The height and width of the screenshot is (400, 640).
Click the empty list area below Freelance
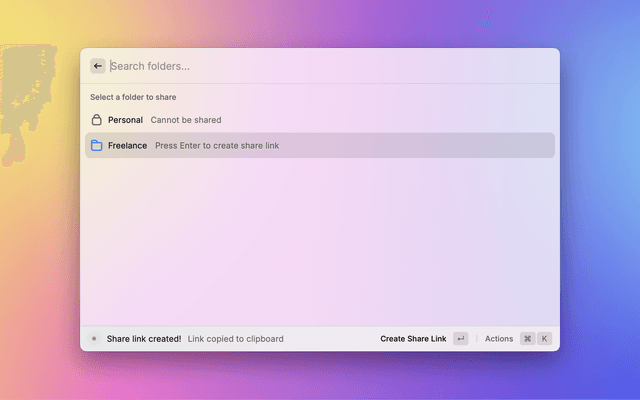click(x=320, y=240)
